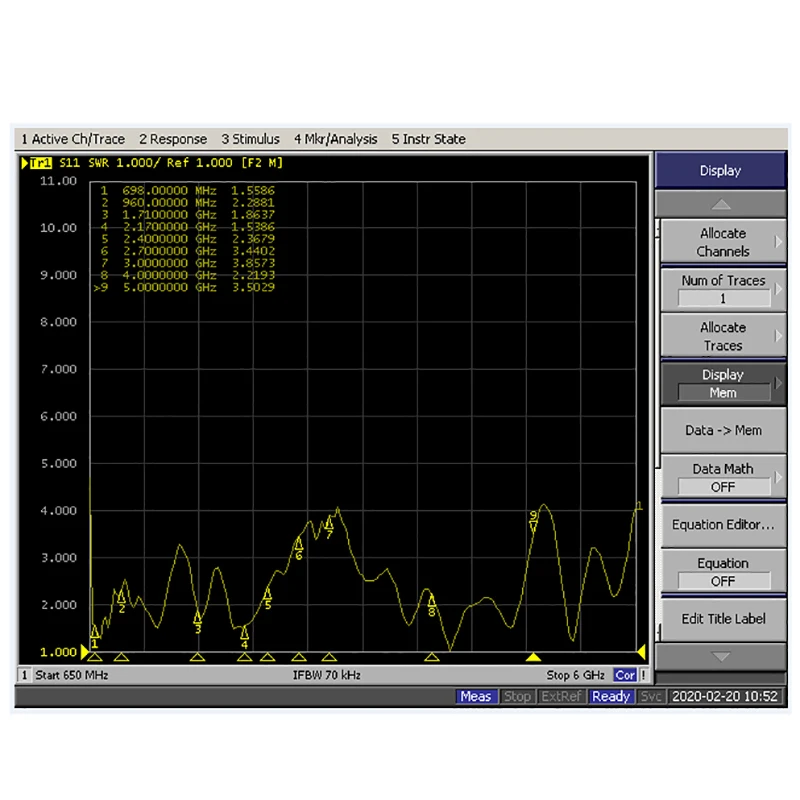Click the filled marker 9 axis triangle
Screen dimensions: 800x800
(534, 657)
